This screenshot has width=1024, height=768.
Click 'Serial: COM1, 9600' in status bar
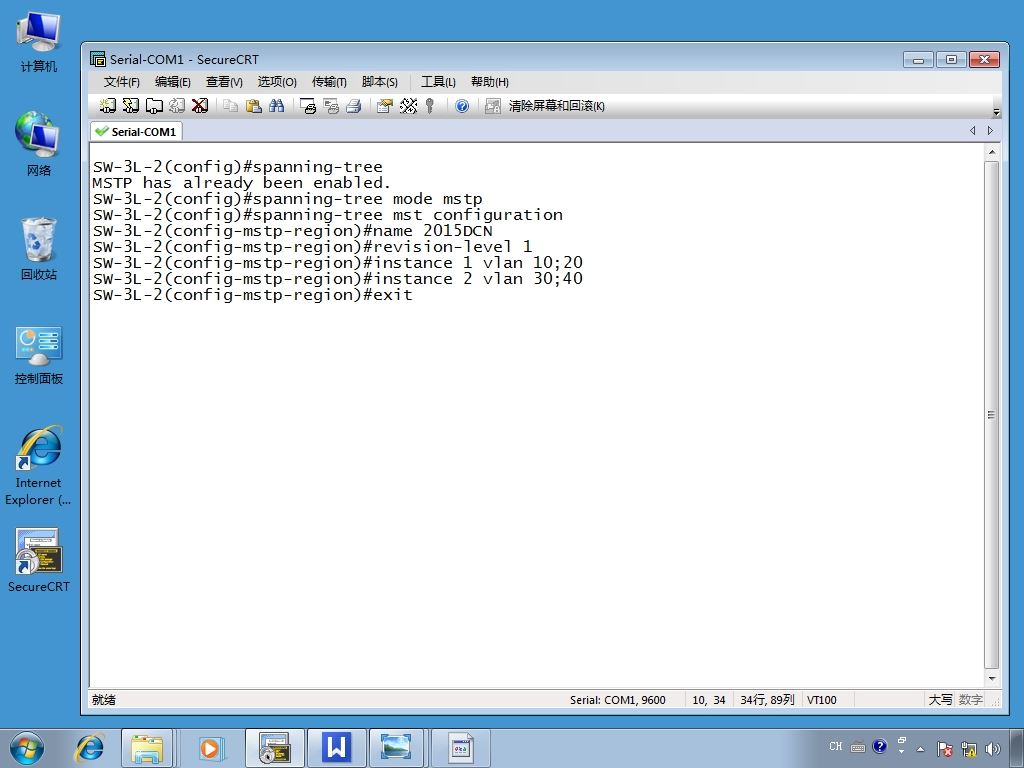pos(617,700)
